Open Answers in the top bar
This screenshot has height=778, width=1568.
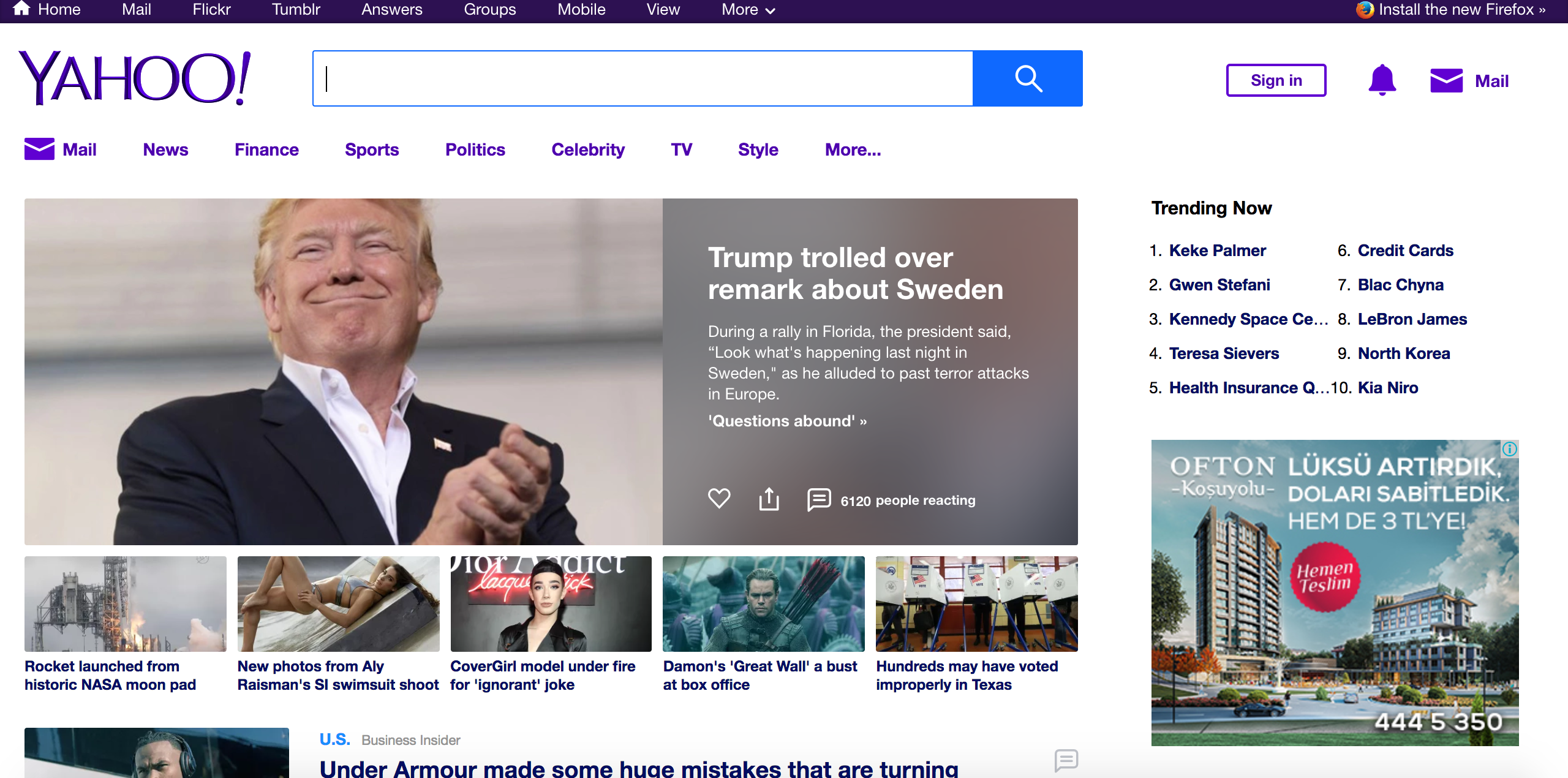(392, 9)
